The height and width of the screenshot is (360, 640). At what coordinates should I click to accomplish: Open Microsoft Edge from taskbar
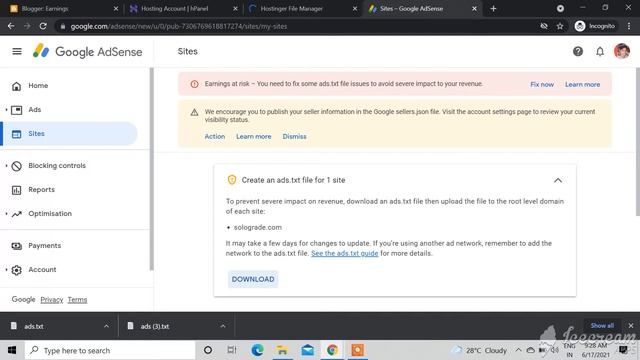tap(257, 350)
